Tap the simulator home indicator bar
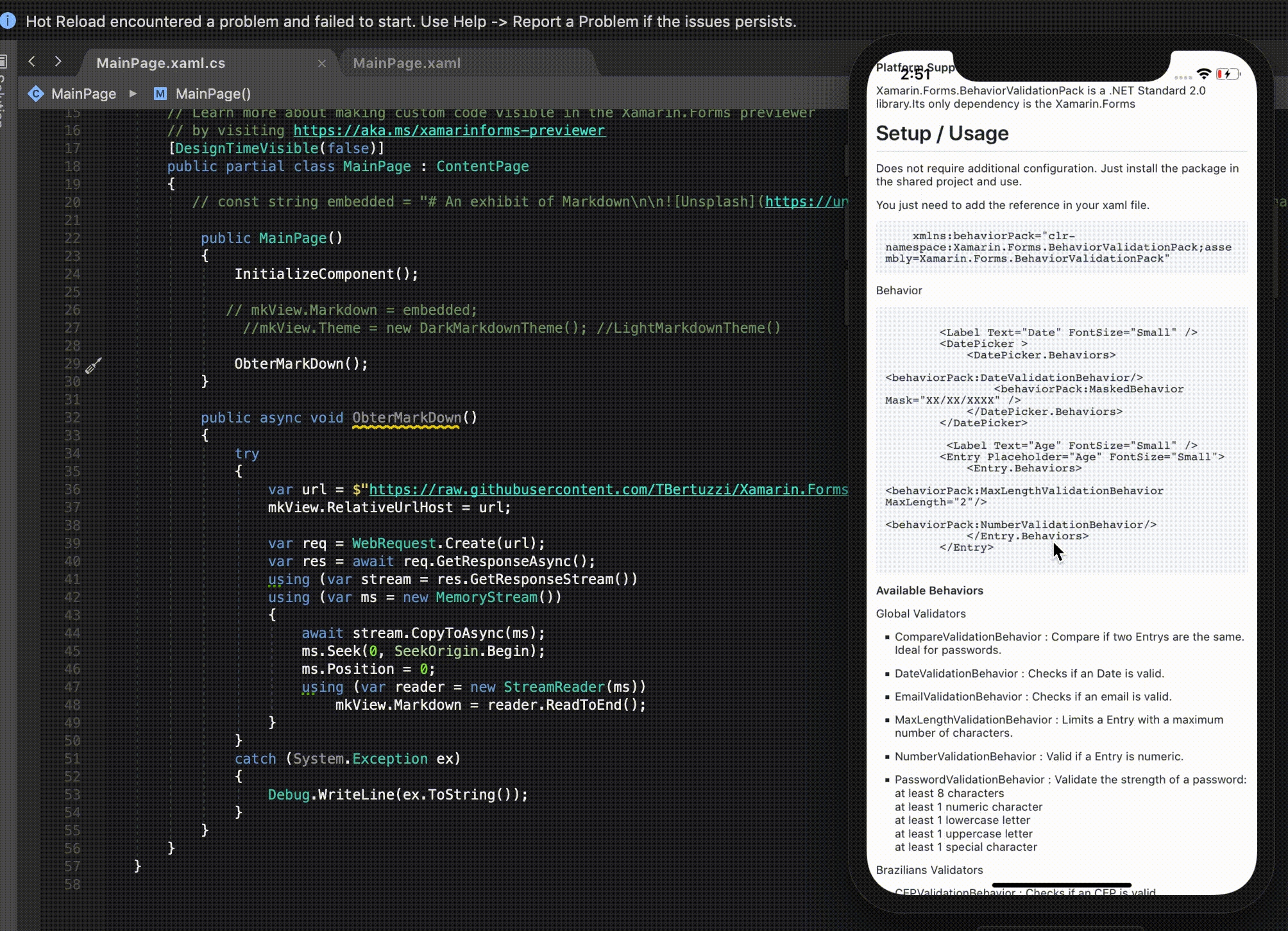 tap(1062, 885)
